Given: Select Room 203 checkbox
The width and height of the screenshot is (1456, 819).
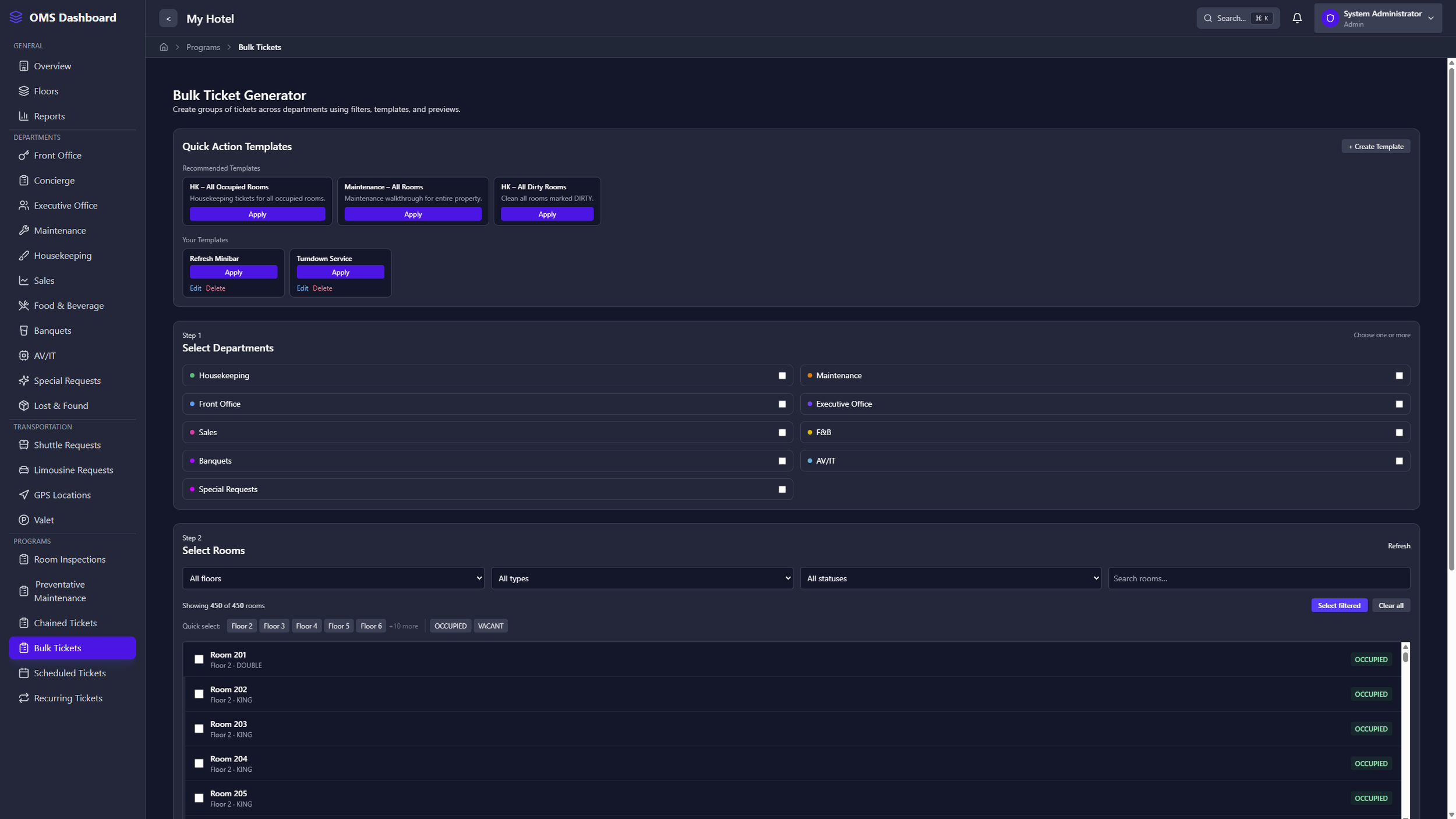Looking at the screenshot, I should 199,729.
